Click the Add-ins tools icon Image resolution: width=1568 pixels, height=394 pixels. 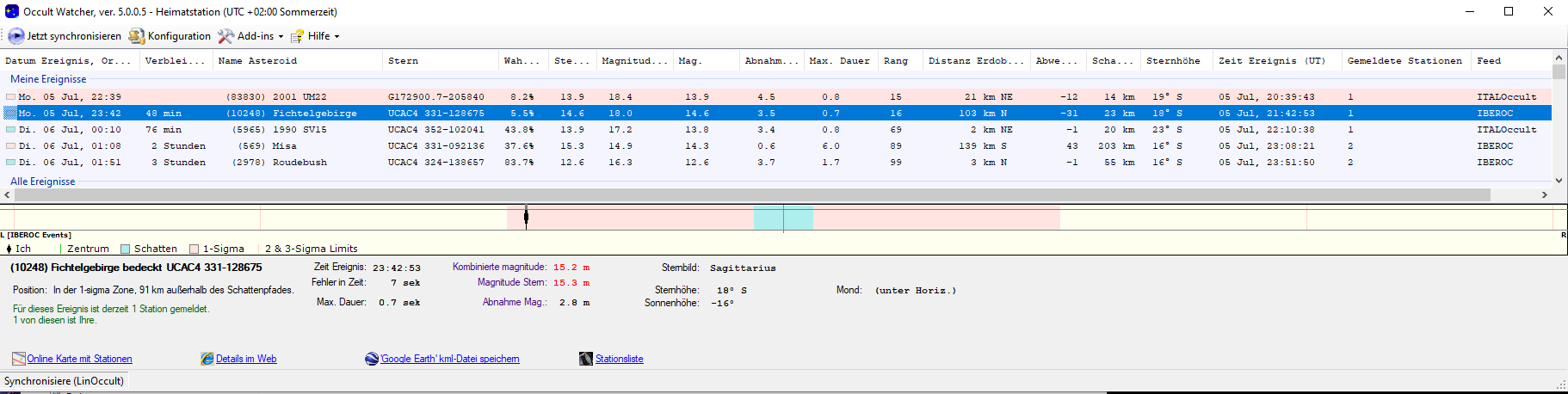pos(225,36)
